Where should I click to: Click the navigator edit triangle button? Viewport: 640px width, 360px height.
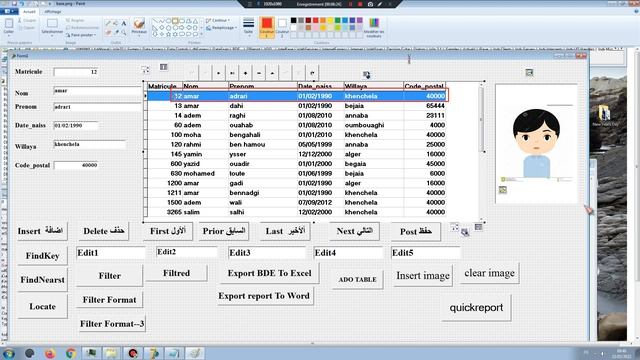pos(272,73)
